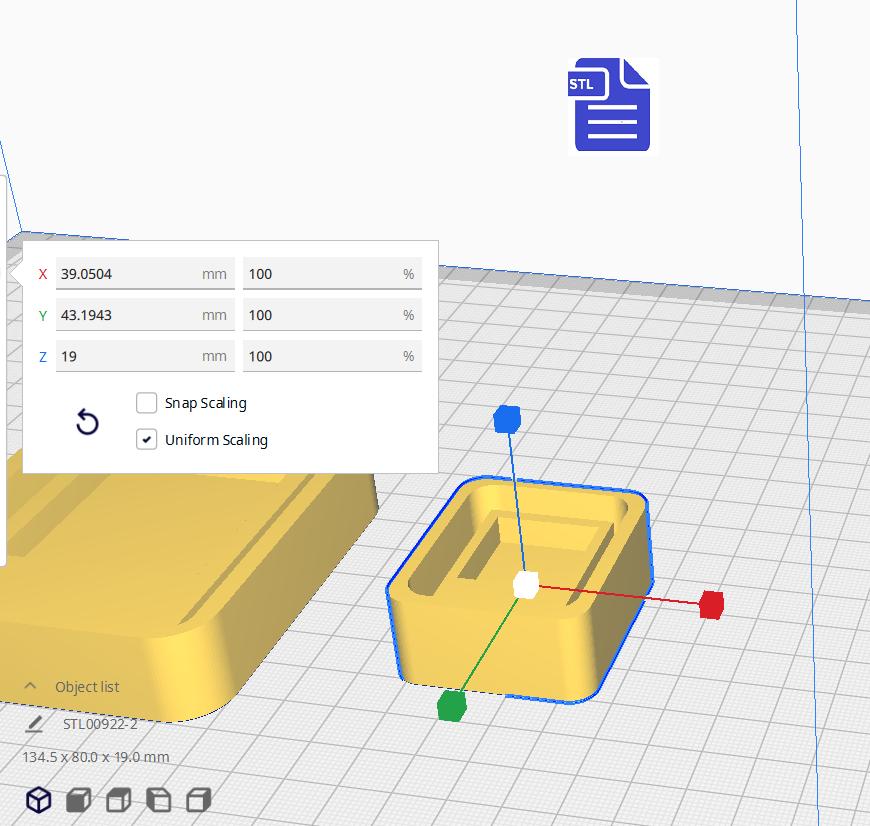Collapse the Object list panel
This screenshot has height=826, width=870.
pyautogui.click(x=28, y=687)
